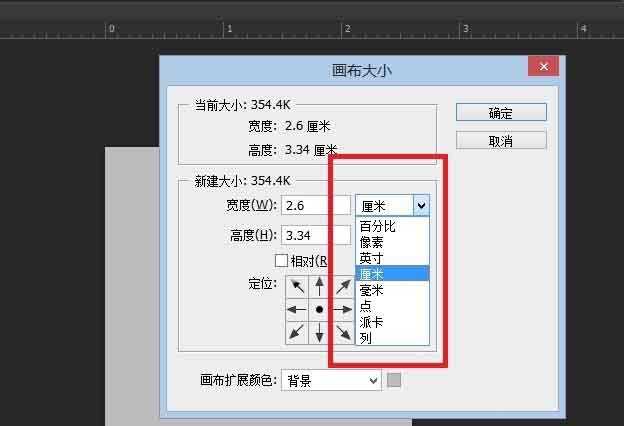The width and height of the screenshot is (624, 426).
Task: Set anchor to bottom-center arrow
Action: pos(320,333)
